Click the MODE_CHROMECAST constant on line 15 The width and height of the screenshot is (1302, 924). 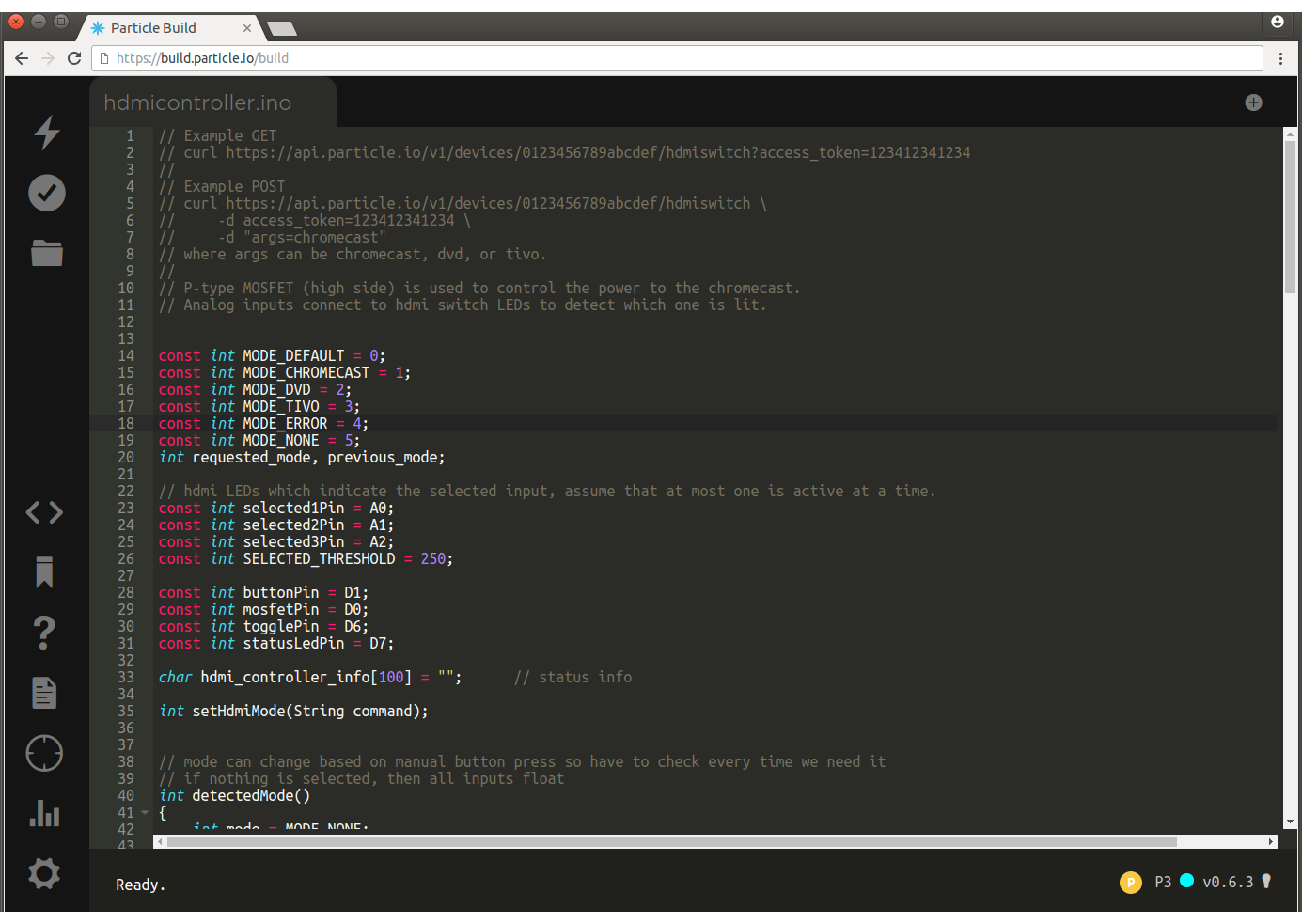coord(306,372)
